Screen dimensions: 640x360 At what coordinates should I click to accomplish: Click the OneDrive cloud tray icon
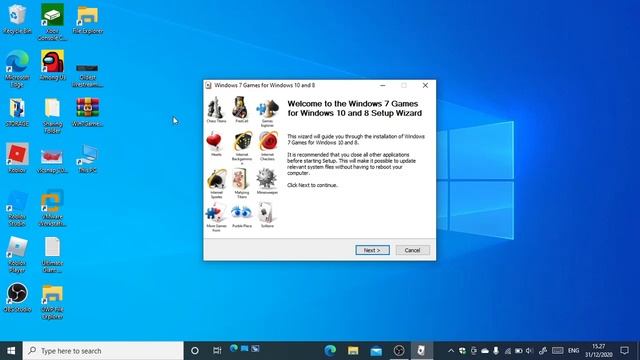[485, 351]
